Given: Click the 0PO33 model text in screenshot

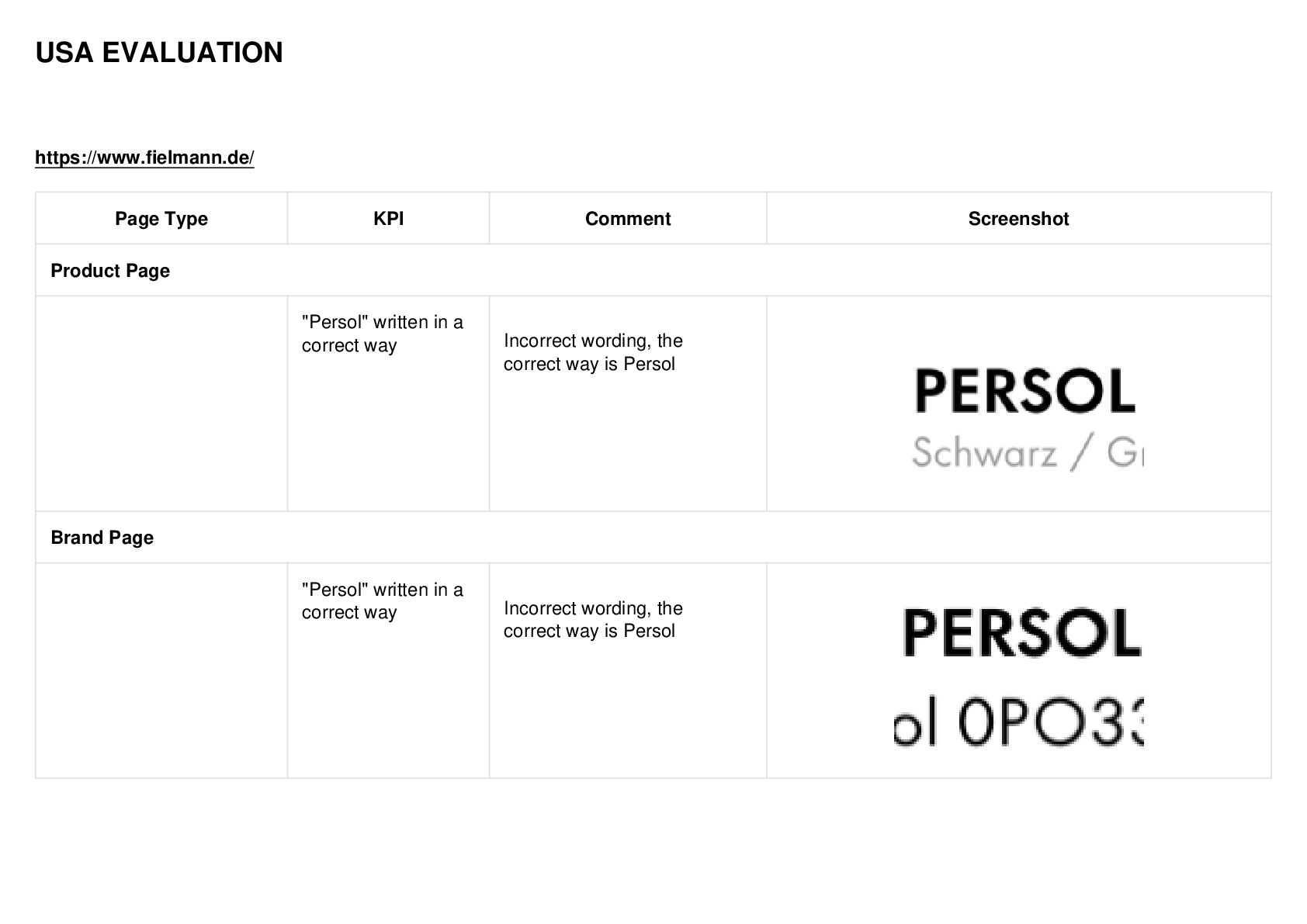Looking at the screenshot, I should click(1018, 723).
